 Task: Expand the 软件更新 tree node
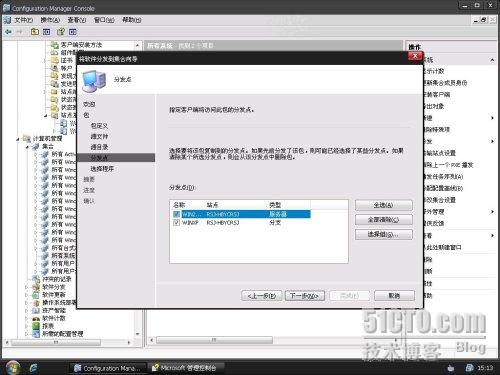tap(27, 295)
